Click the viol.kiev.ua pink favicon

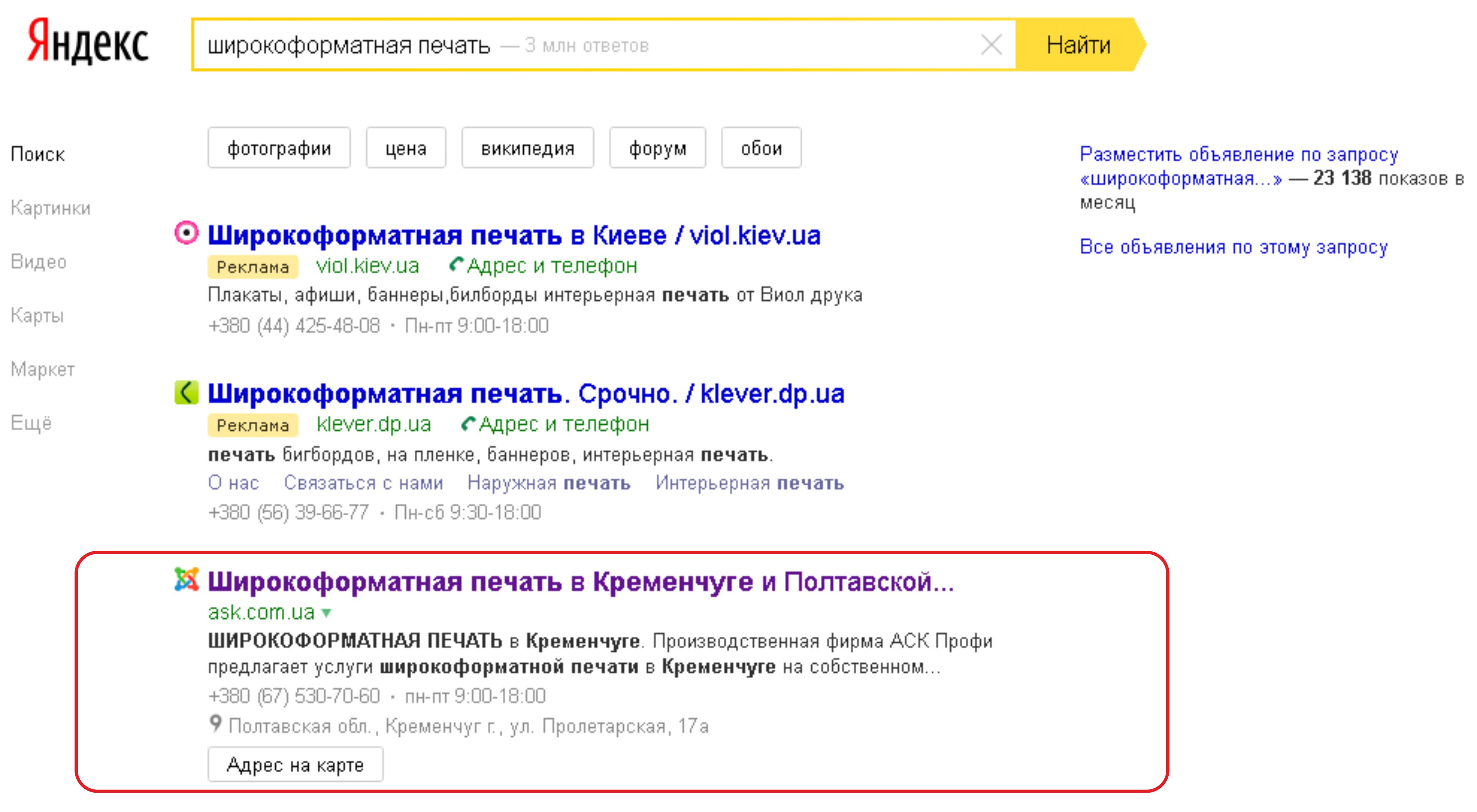click(186, 234)
